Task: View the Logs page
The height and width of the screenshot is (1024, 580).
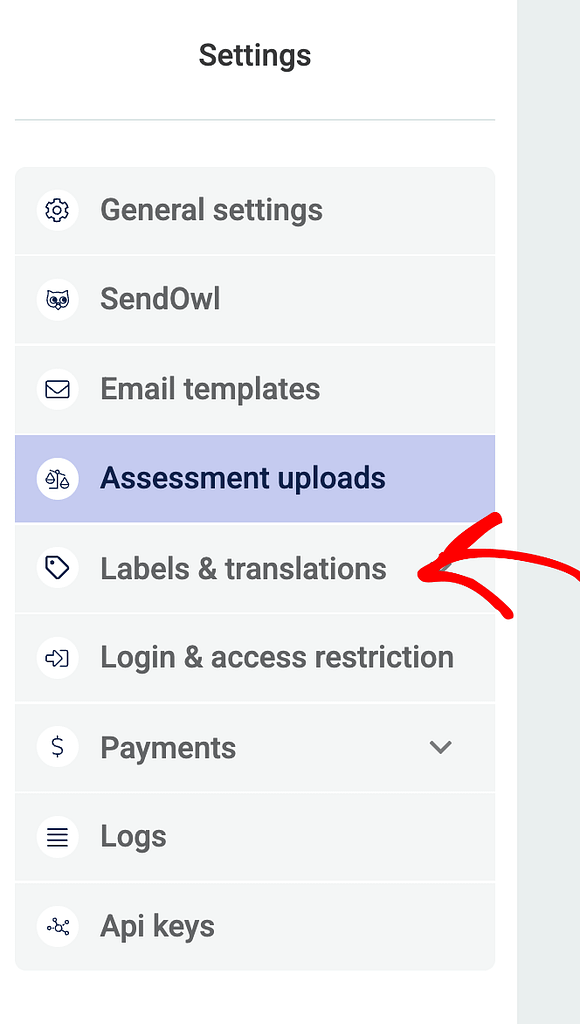Action: click(255, 837)
